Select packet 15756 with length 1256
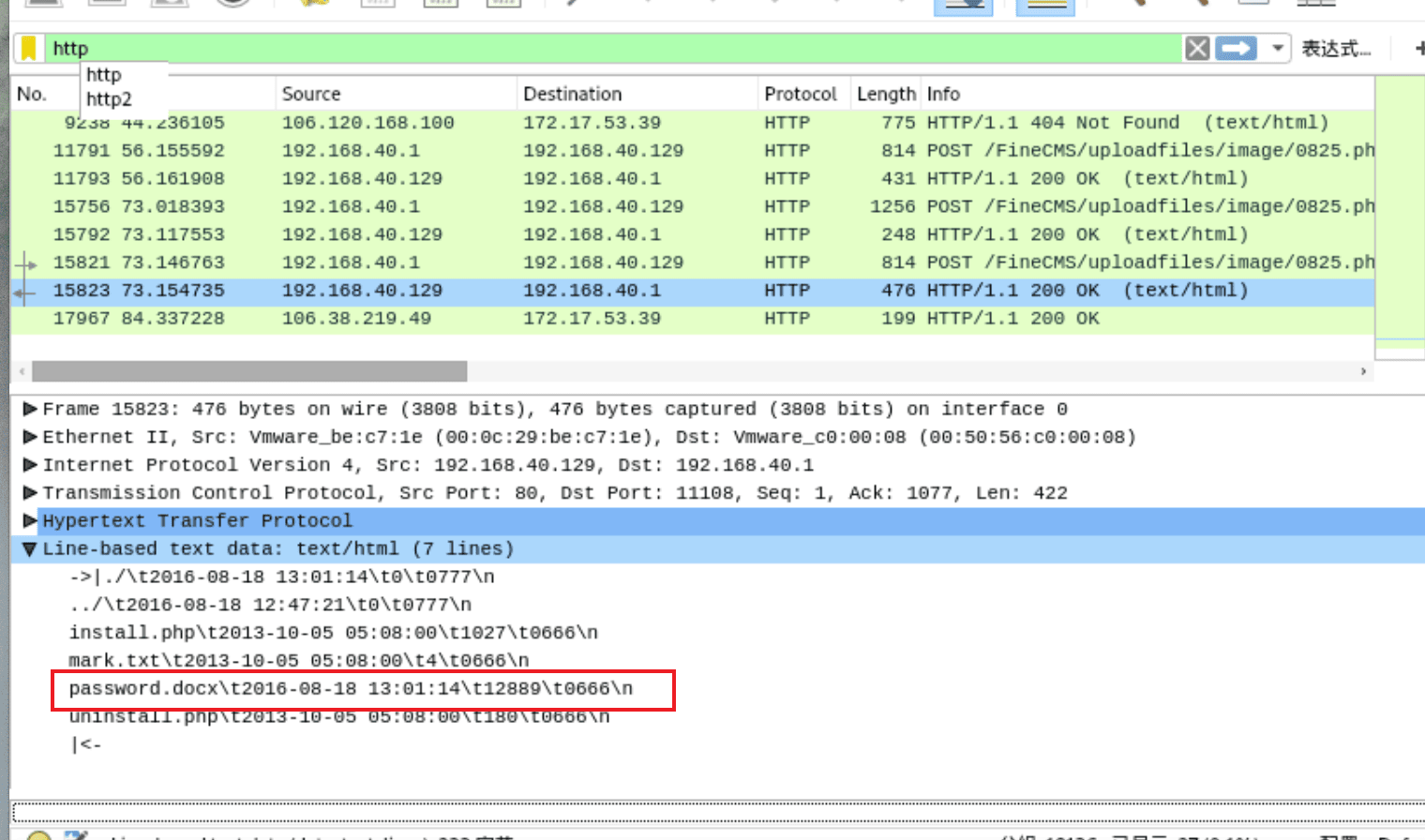The height and width of the screenshot is (840, 1425). pos(693,206)
